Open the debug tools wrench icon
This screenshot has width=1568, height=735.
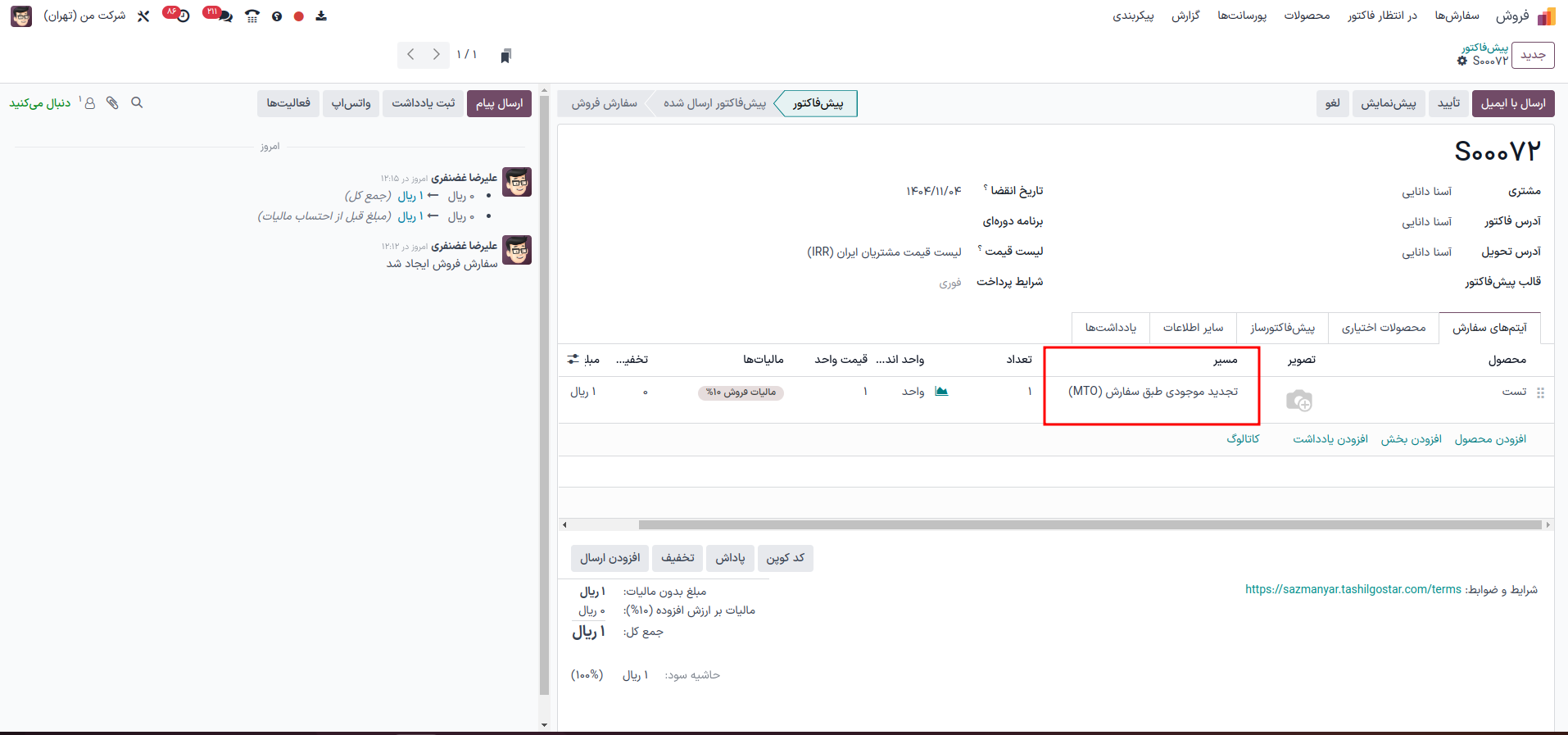click(x=143, y=16)
